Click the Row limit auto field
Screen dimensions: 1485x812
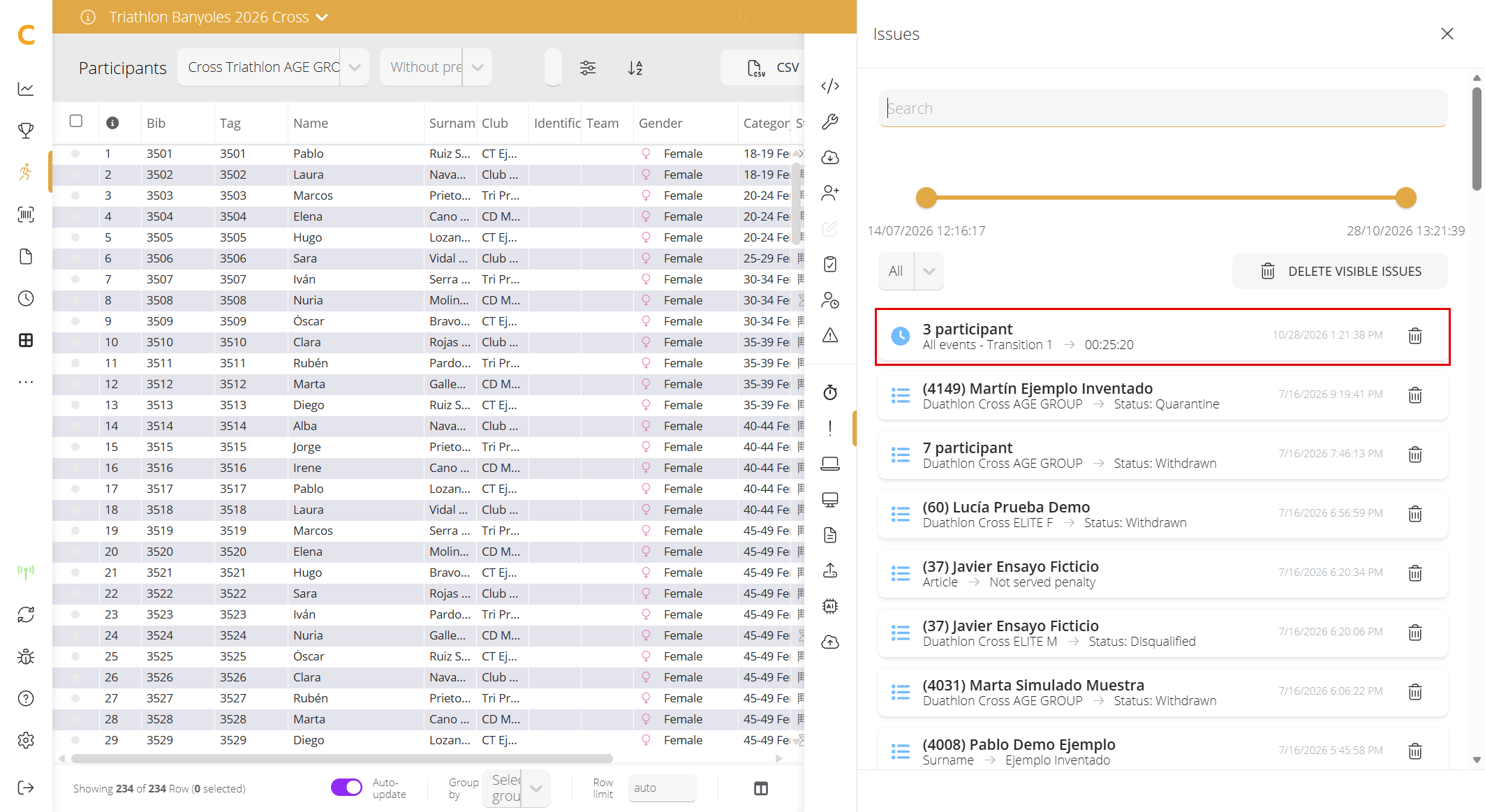(x=661, y=788)
